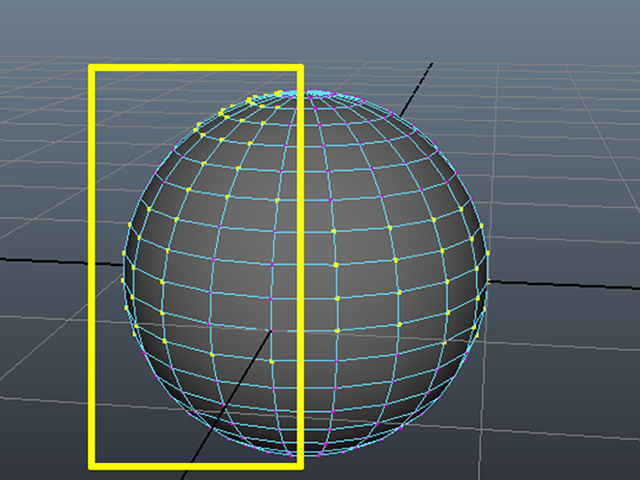Select the polygon sphere mesh in viewport
Image resolution: width=640 pixels, height=480 pixels.
(305, 273)
